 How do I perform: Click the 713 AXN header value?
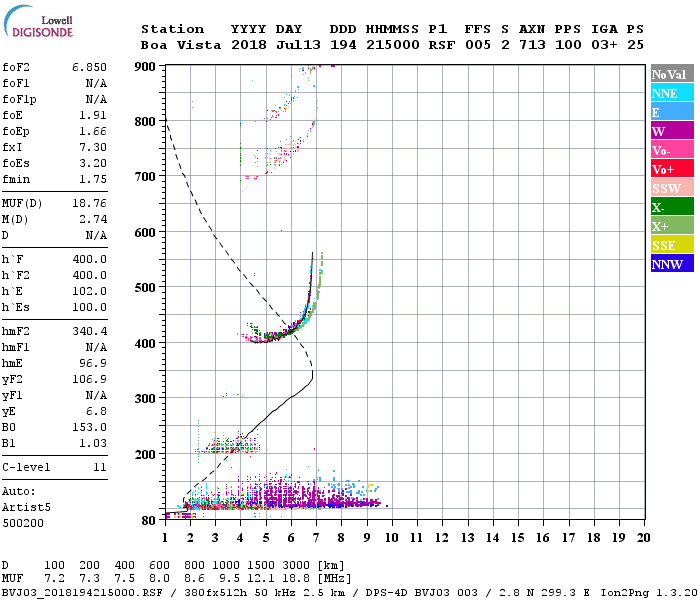532,45
